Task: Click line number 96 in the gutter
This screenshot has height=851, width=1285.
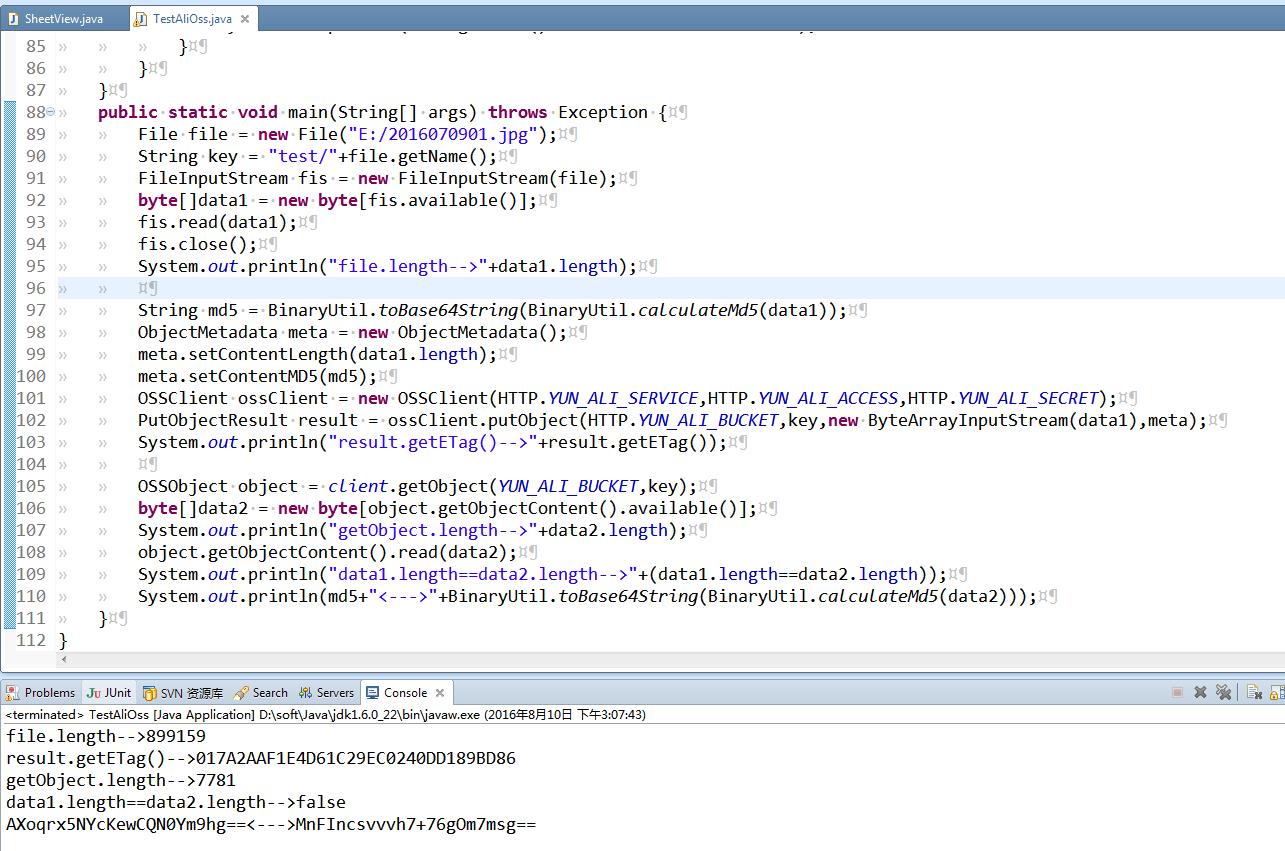Action: coord(35,288)
